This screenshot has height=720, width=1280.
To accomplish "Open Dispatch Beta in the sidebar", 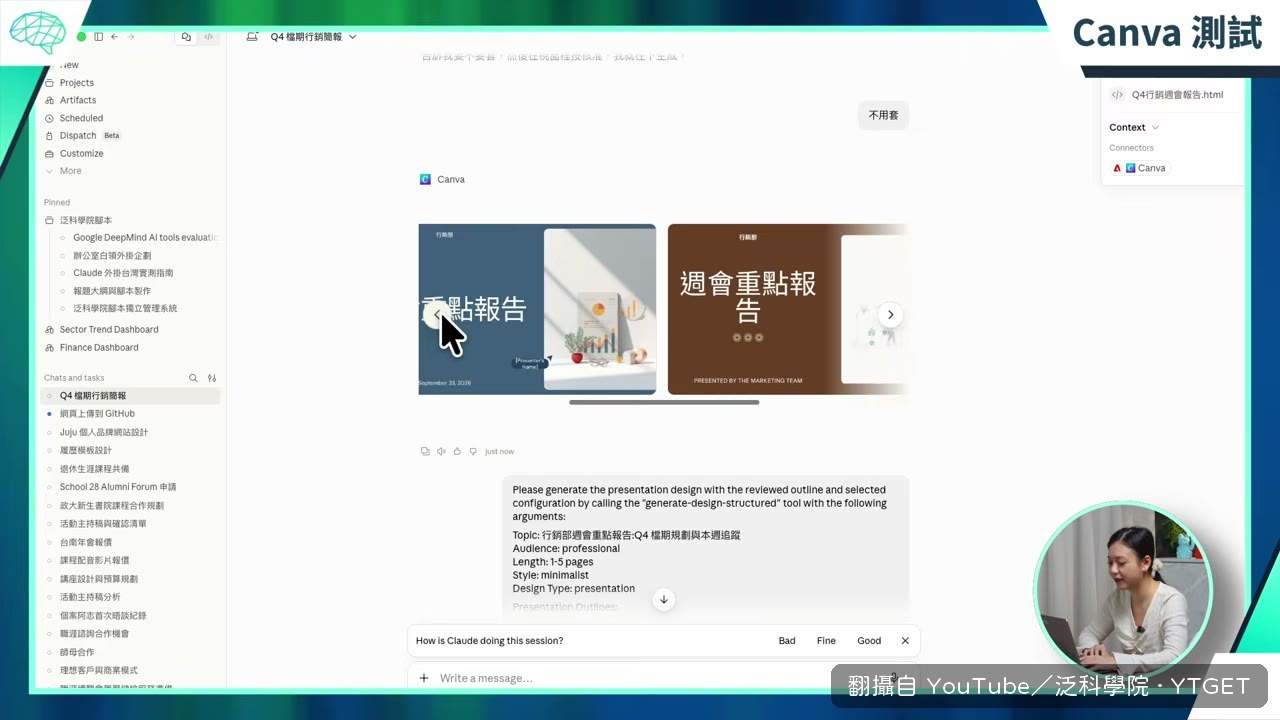I will tap(88, 136).
